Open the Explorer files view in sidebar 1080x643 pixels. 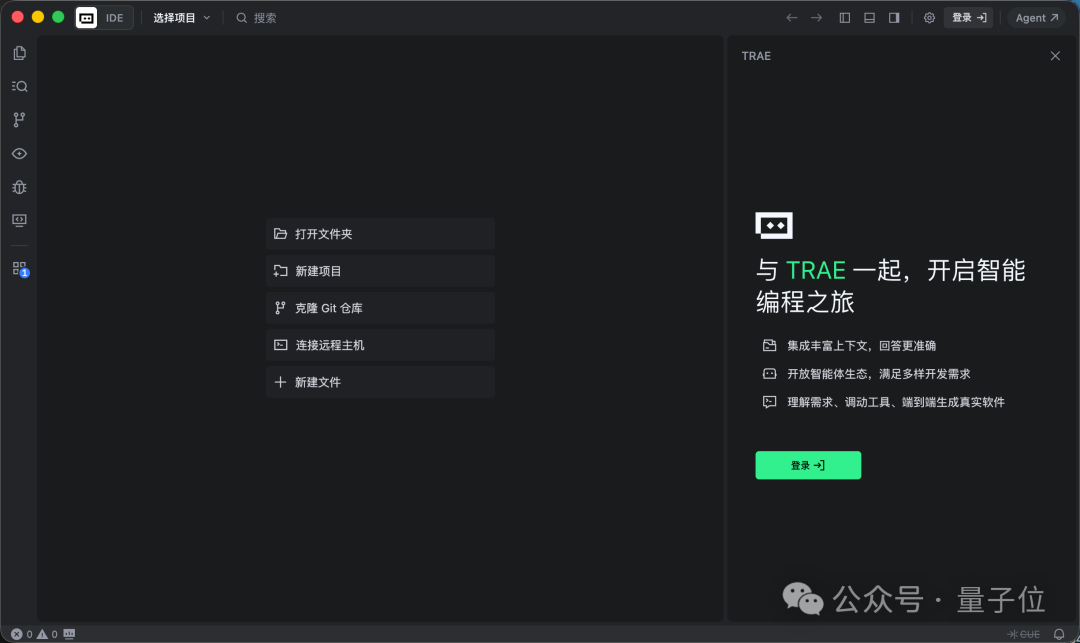tap(19, 53)
